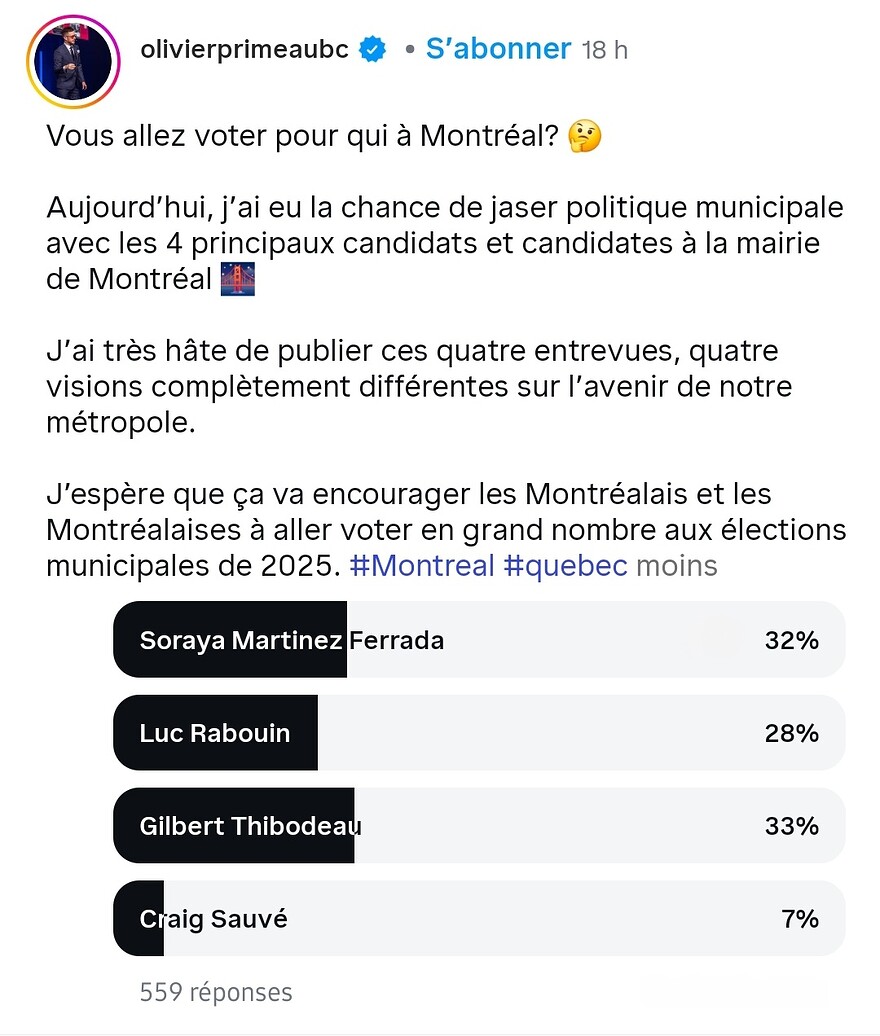Click the 28% poll result
This screenshot has width=880, height=1036.
(791, 733)
